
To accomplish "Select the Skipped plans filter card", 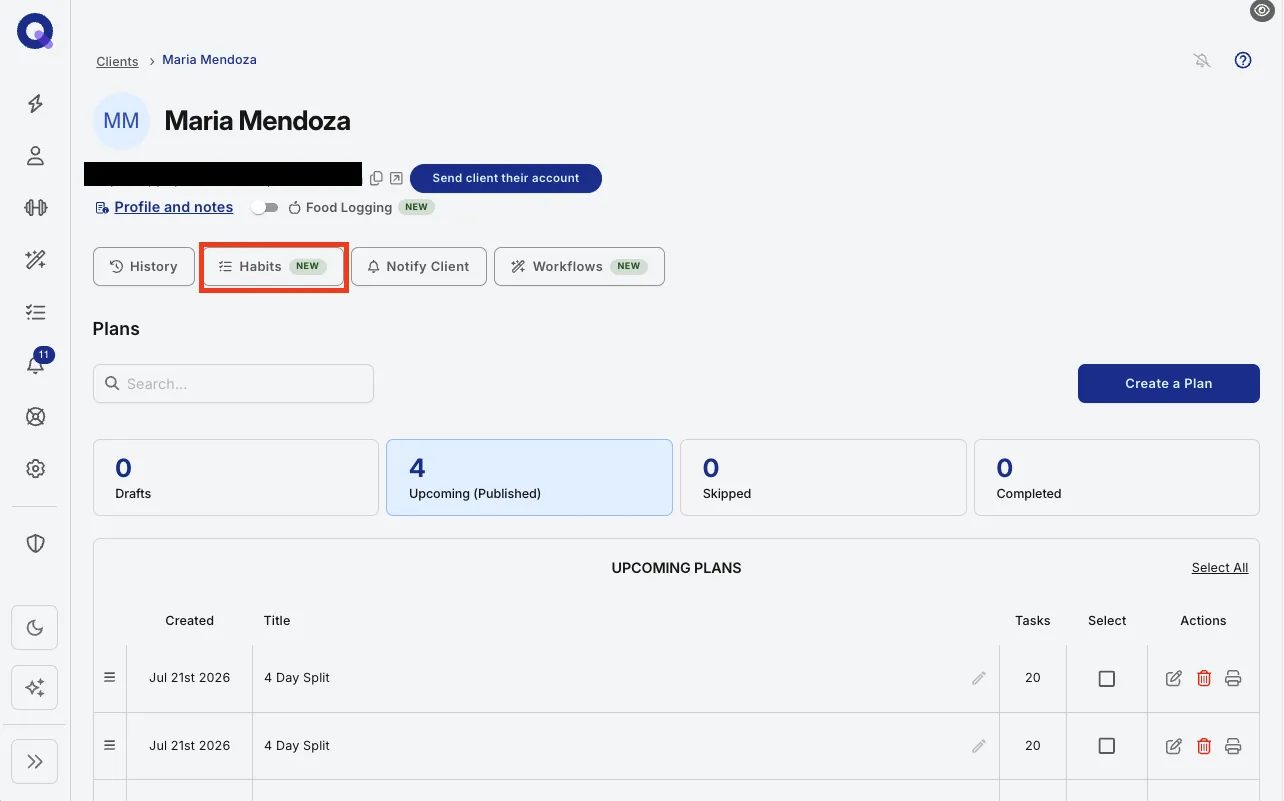I will coord(823,478).
